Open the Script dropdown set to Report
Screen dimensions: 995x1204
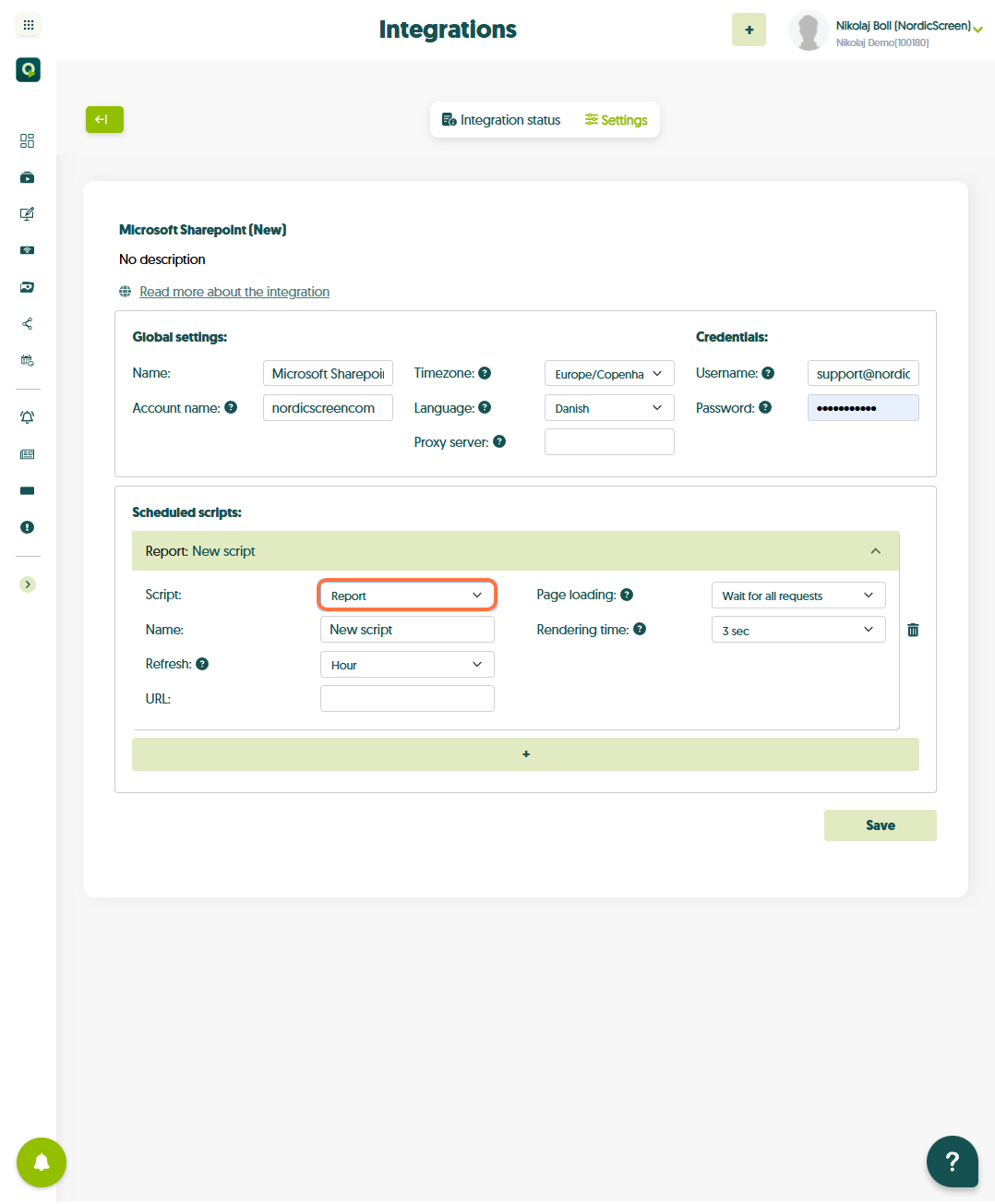tap(407, 596)
